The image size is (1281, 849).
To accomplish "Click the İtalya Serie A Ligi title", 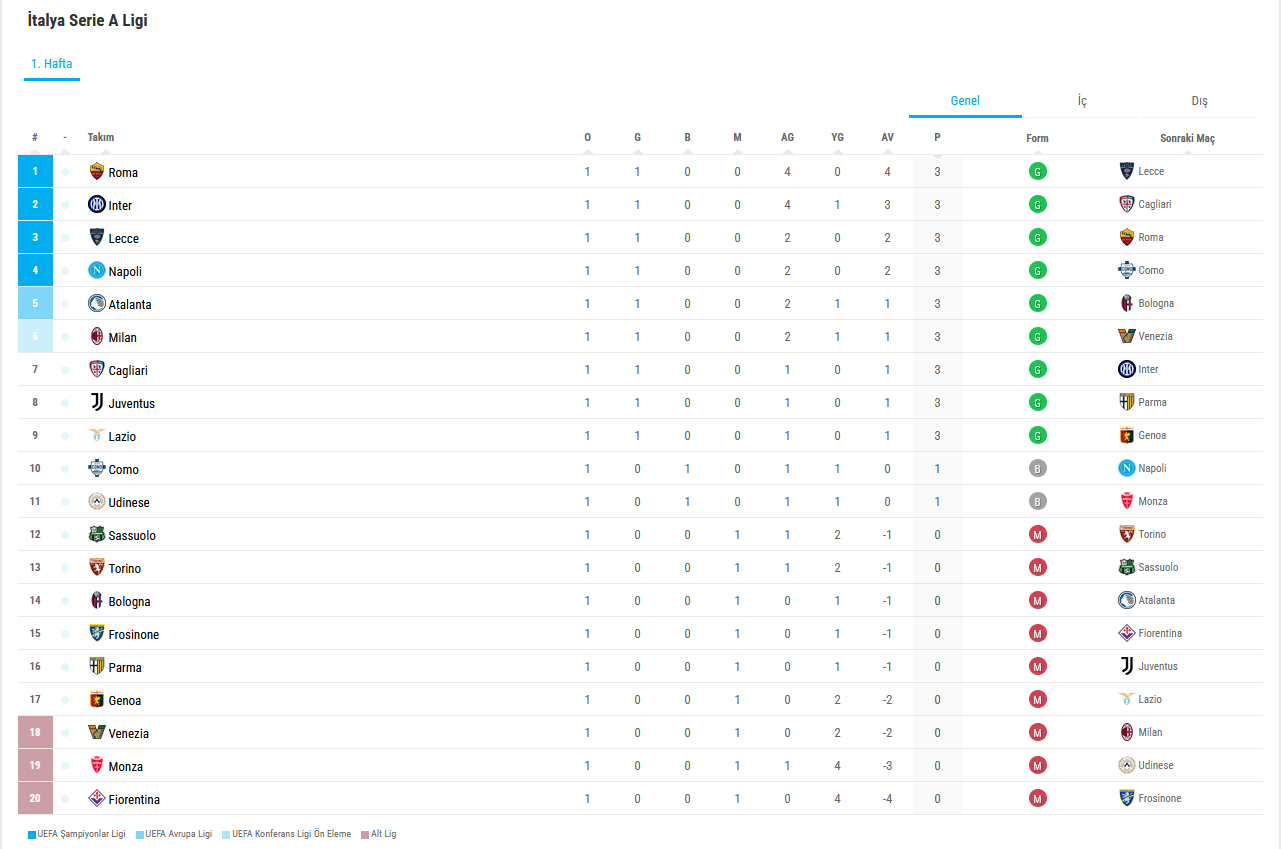I will coord(87,20).
